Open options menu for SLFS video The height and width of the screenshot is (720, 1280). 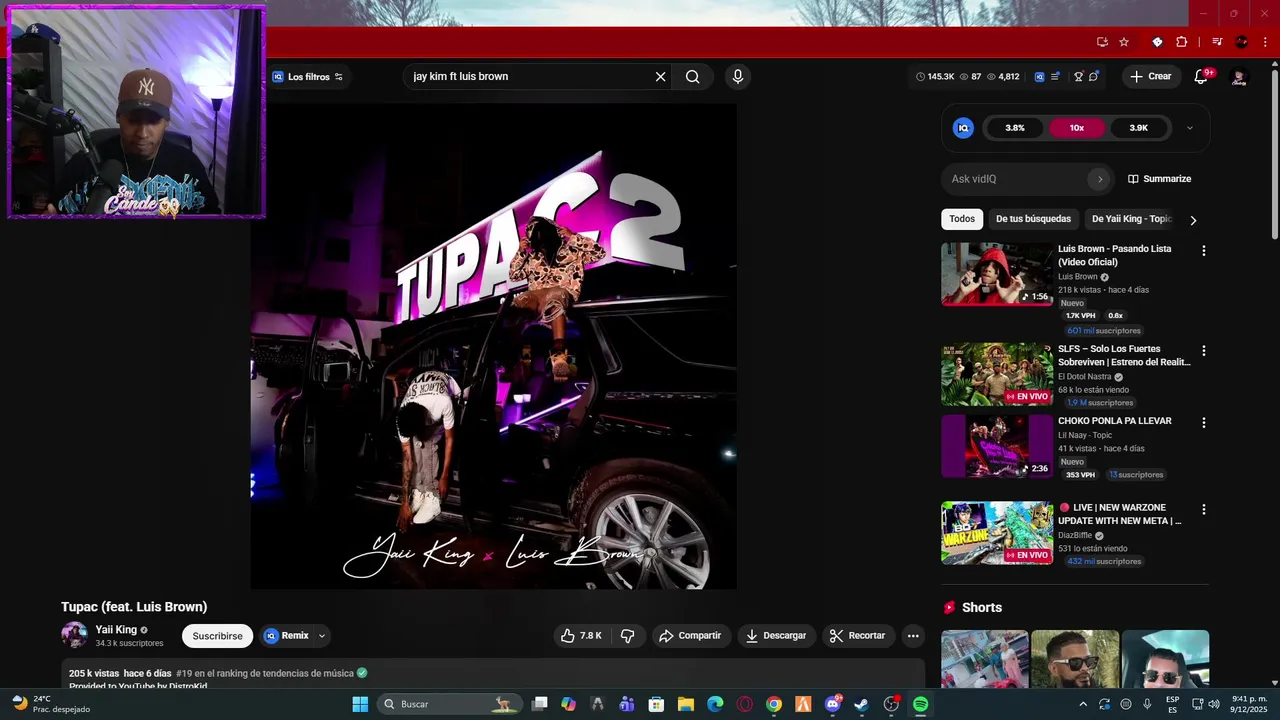1203,351
